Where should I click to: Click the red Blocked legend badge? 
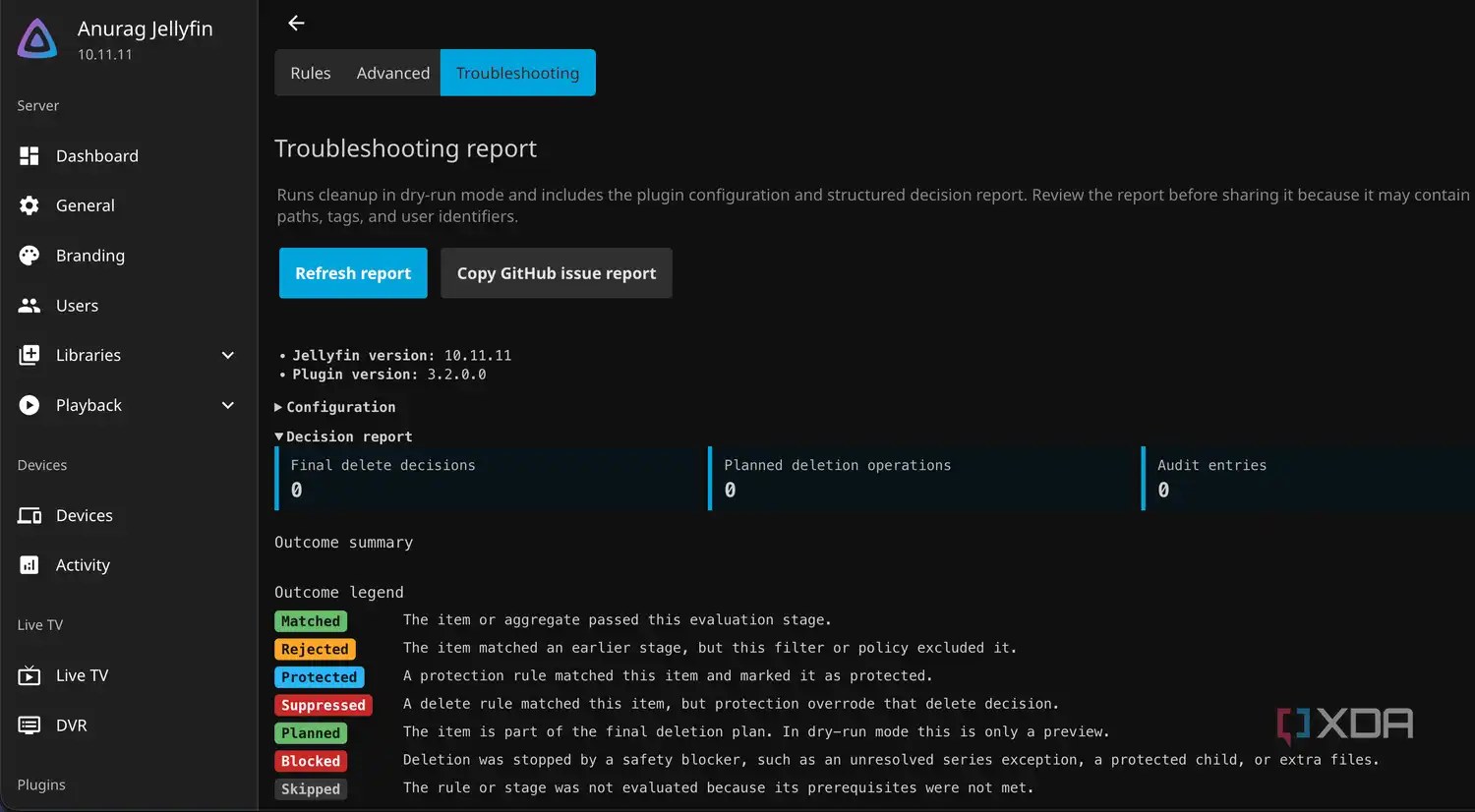click(x=311, y=761)
